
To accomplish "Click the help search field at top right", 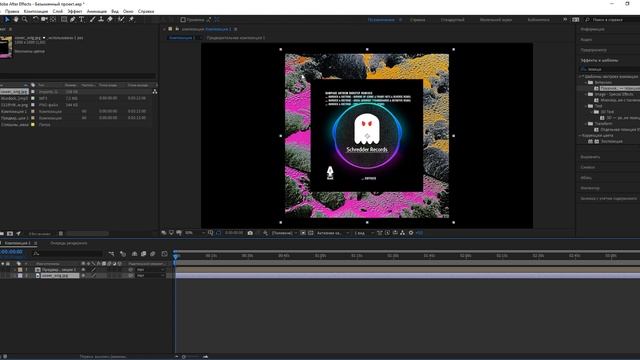I will (x=612, y=20).
